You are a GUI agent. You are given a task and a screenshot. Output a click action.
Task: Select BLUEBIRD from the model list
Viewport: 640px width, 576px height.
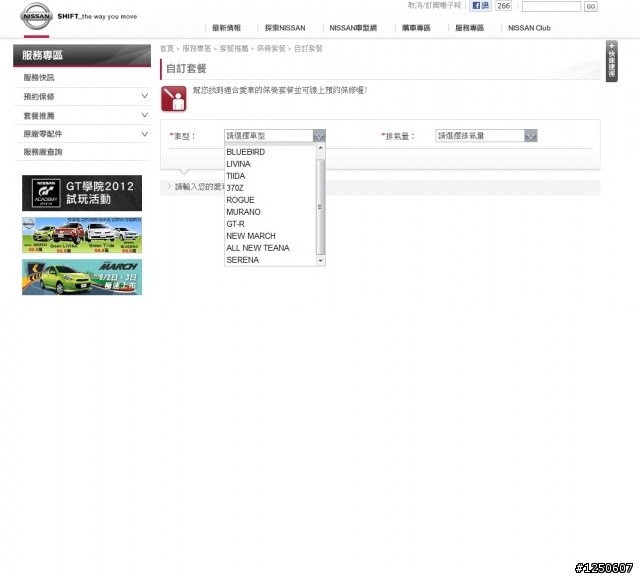[270, 152]
